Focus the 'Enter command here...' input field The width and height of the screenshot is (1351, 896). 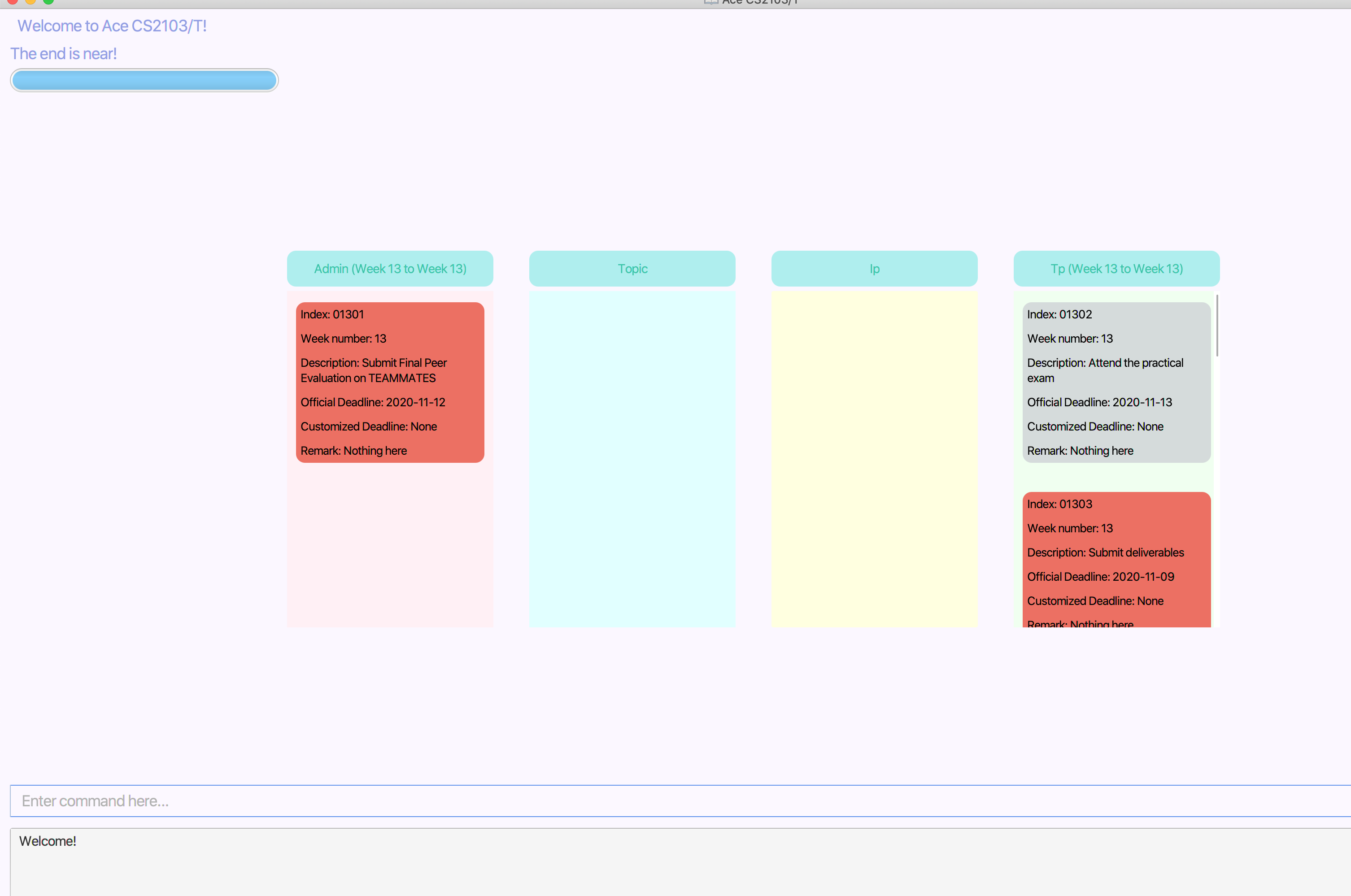click(680, 800)
